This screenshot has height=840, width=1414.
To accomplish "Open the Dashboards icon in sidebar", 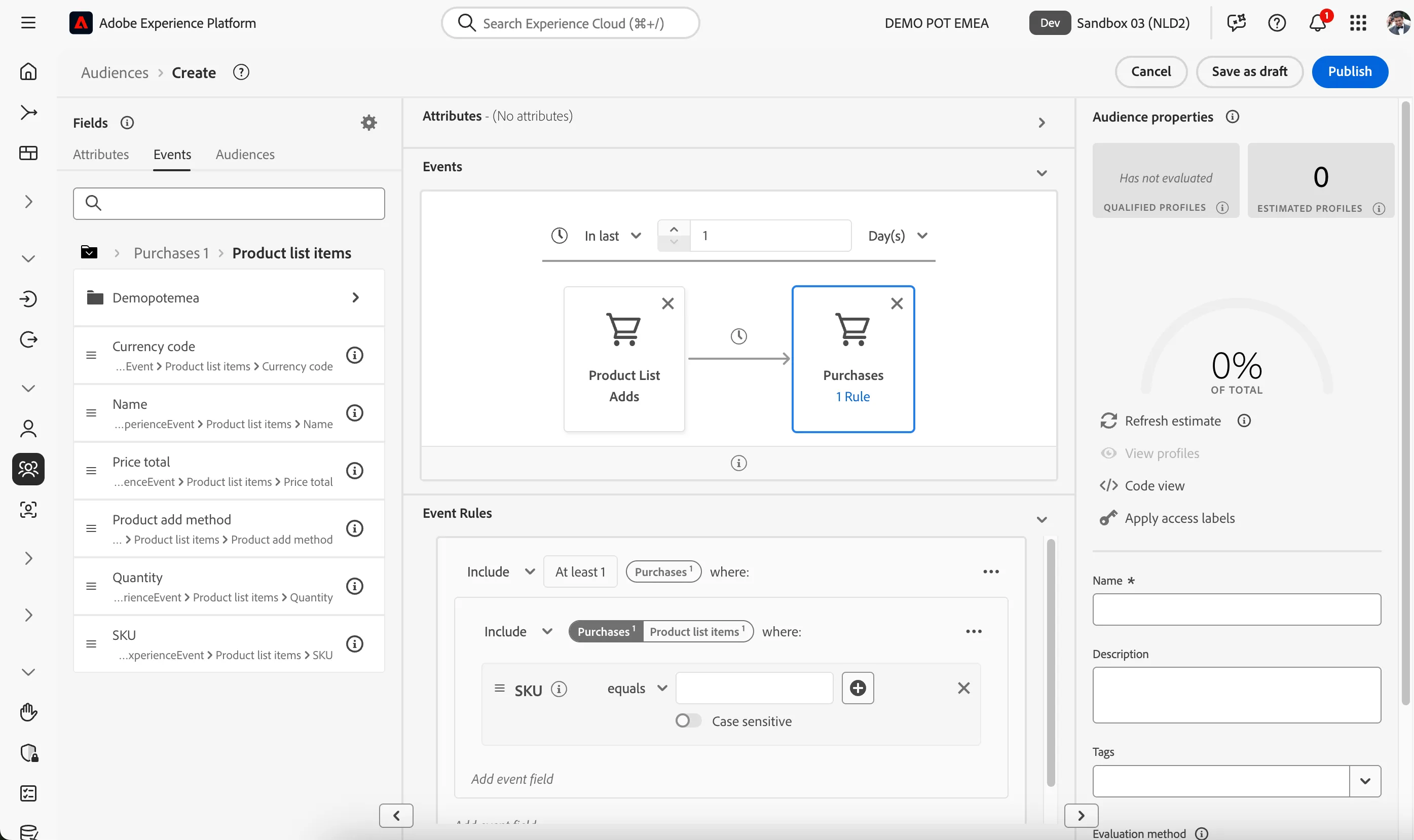I will [28, 154].
